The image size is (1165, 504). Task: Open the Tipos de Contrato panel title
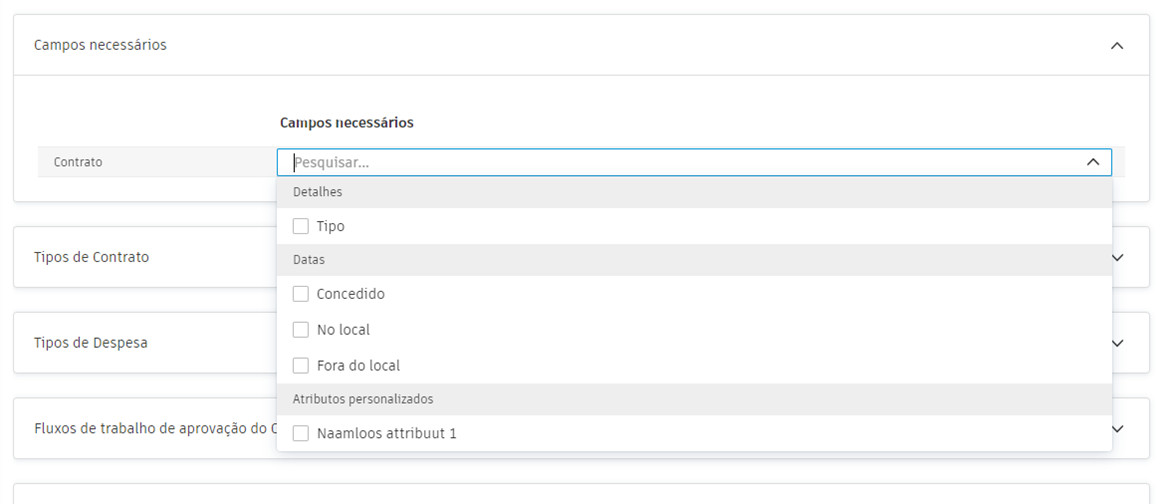[x=91, y=257]
